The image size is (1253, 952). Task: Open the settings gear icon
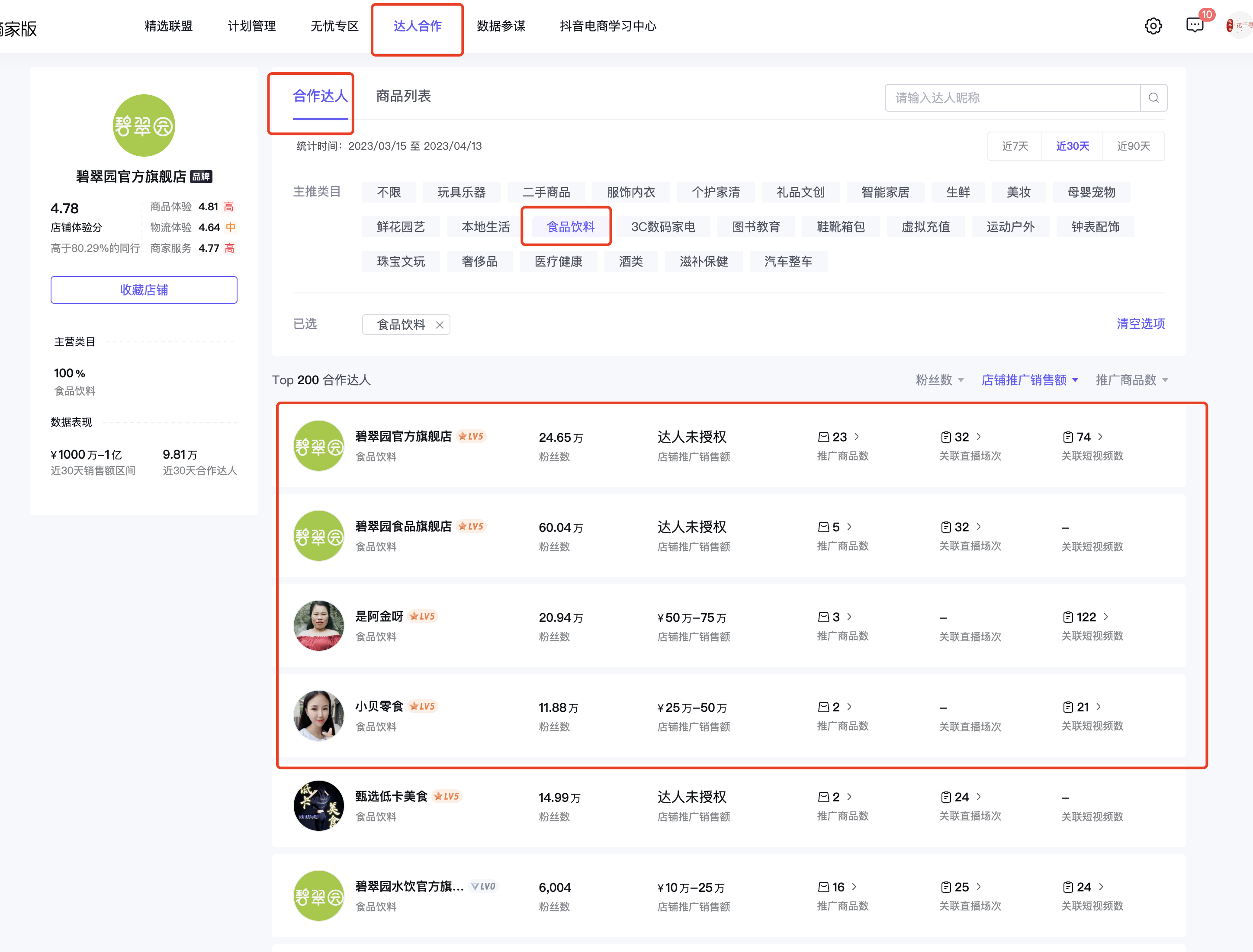pyautogui.click(x=1153, y=26)
